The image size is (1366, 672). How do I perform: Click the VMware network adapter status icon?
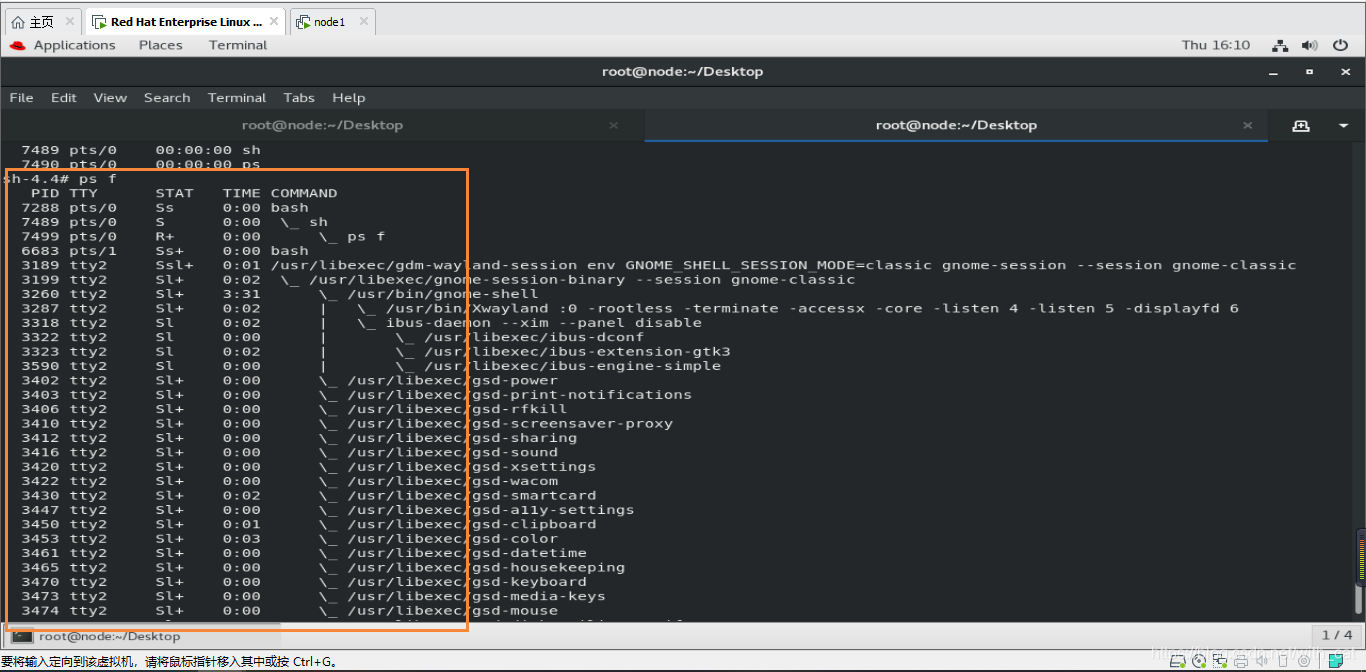point(1219,661)
